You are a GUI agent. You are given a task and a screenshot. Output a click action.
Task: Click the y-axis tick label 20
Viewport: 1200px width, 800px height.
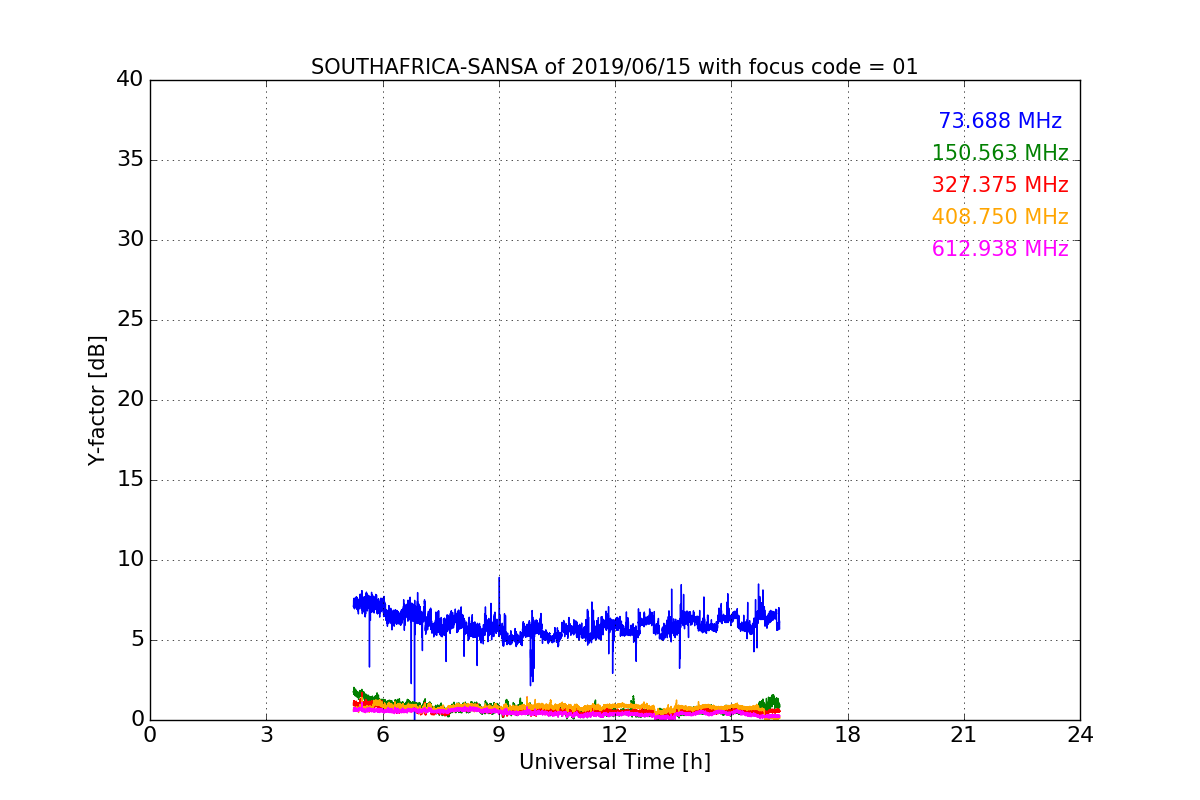click(130, 400)
